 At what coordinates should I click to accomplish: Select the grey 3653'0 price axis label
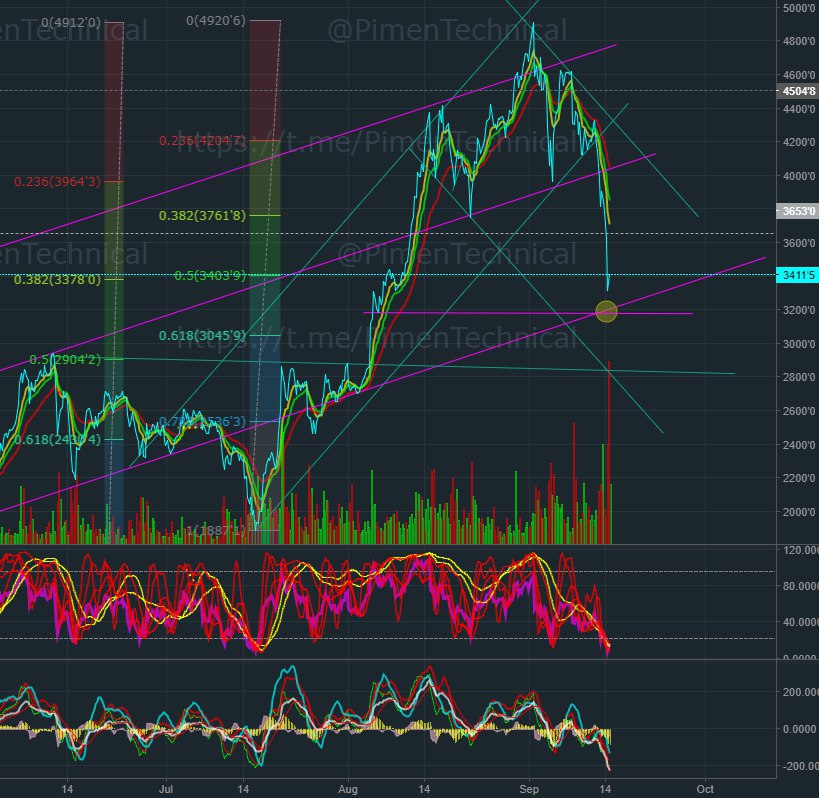point(798,211)
